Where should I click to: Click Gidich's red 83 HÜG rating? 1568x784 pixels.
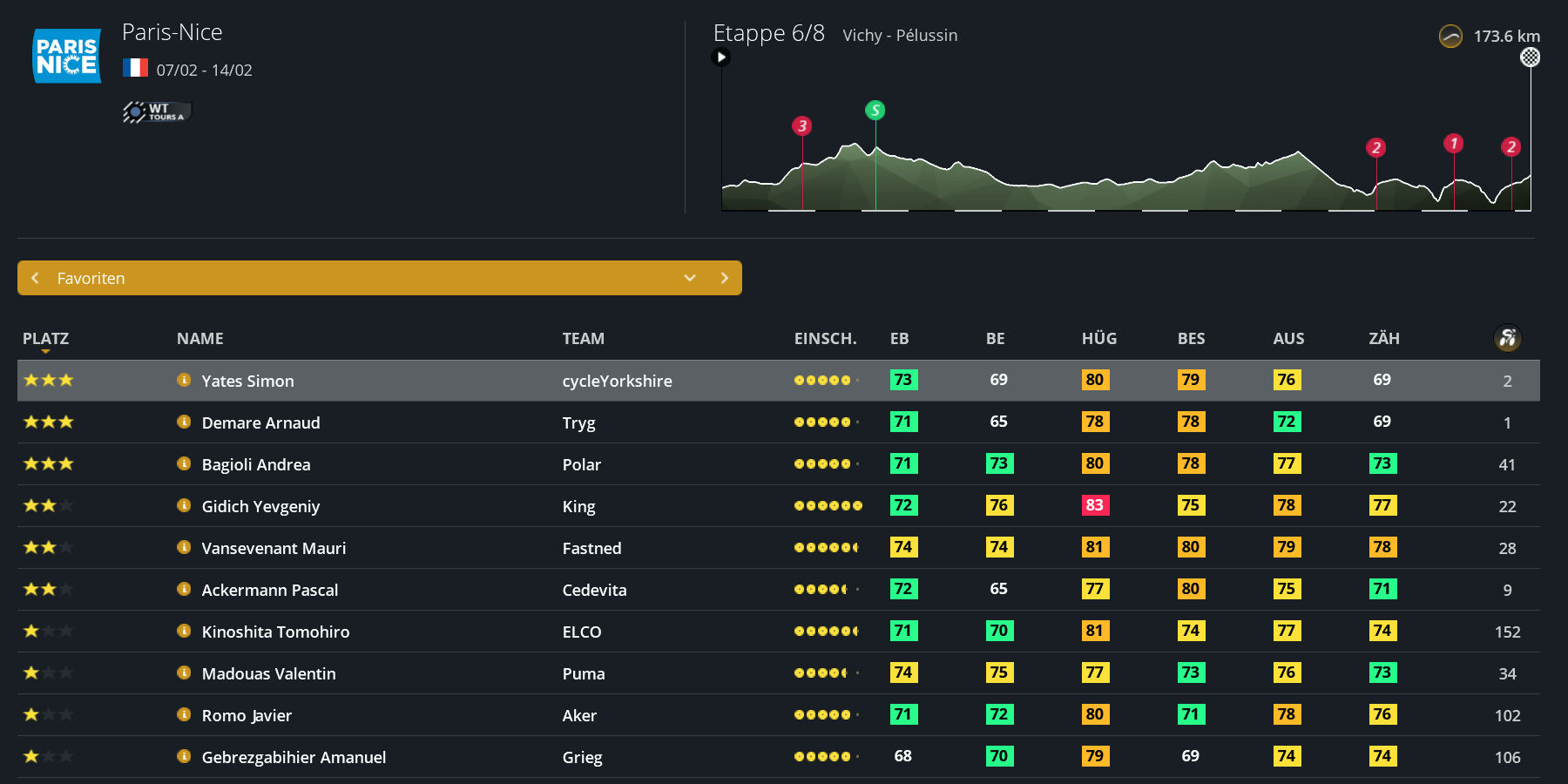(x=1094, y=505)
